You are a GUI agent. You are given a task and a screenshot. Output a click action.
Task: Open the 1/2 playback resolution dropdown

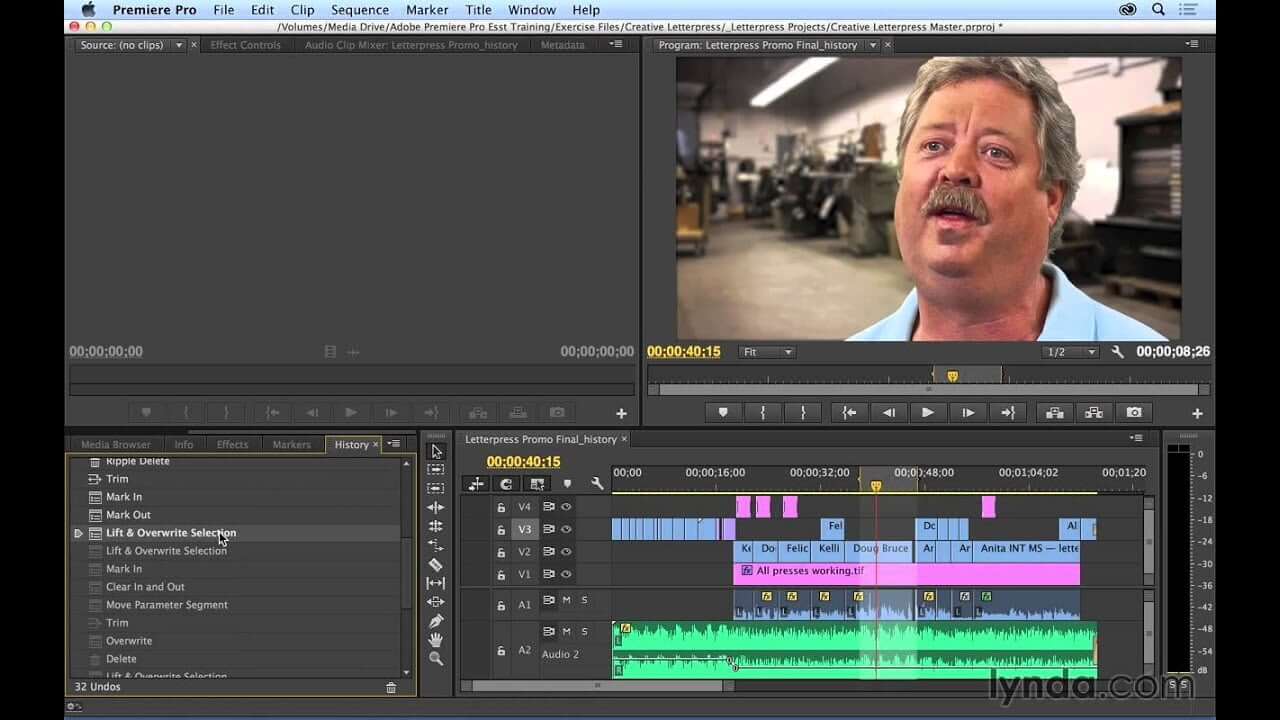point(1070,352)
